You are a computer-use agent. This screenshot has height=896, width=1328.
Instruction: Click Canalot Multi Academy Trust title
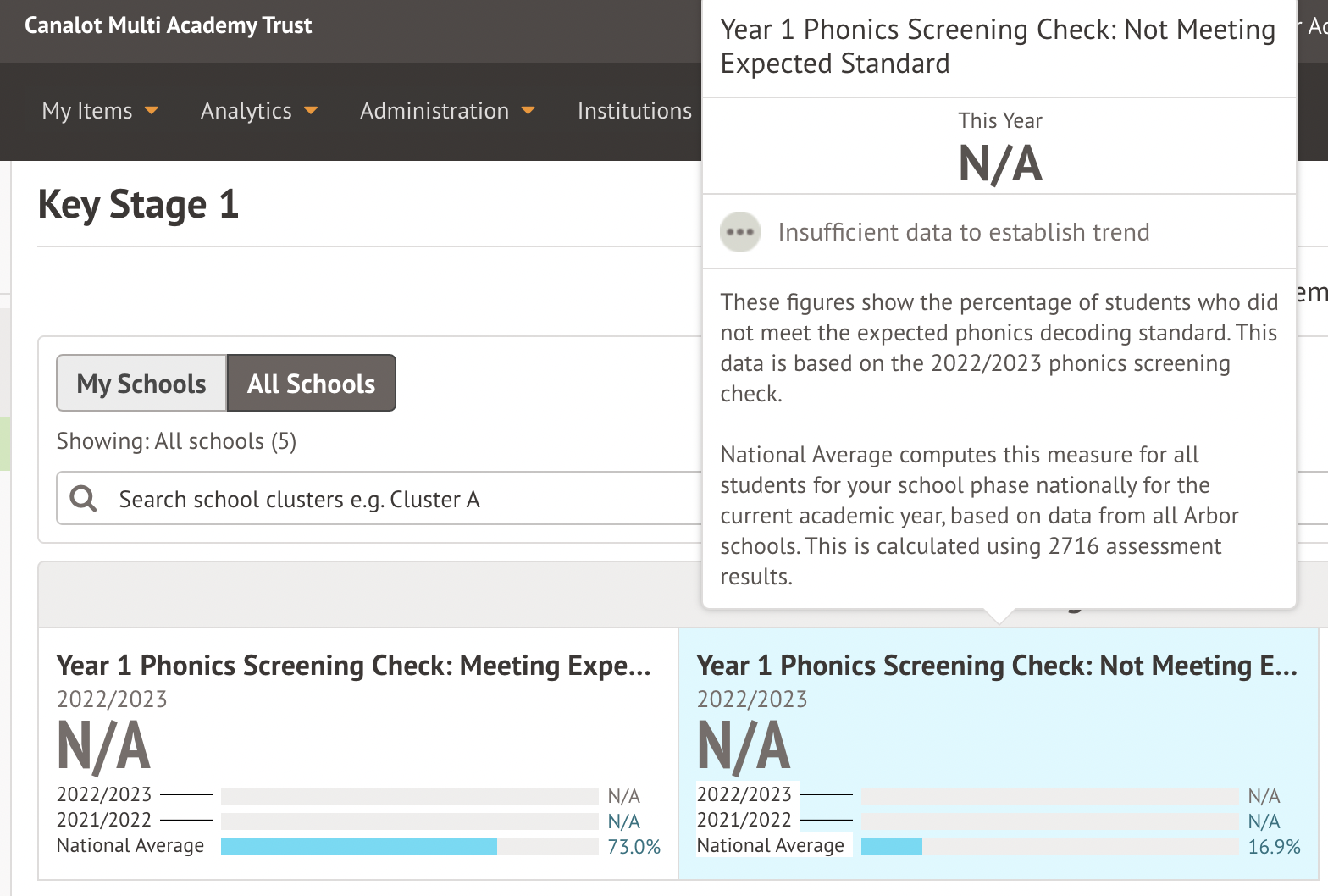(x=168, y=25)
